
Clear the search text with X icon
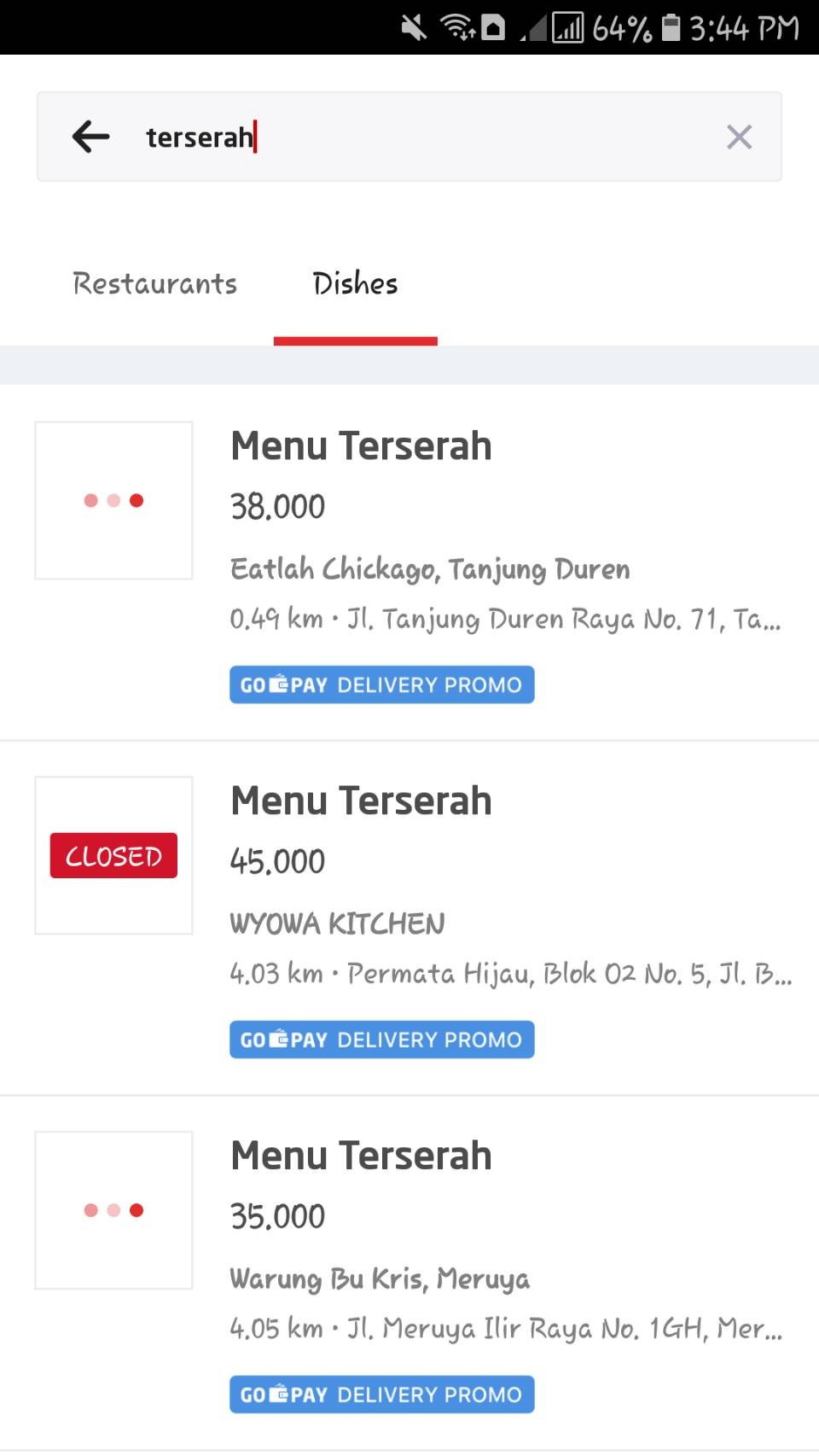click(x=739, y=137)
